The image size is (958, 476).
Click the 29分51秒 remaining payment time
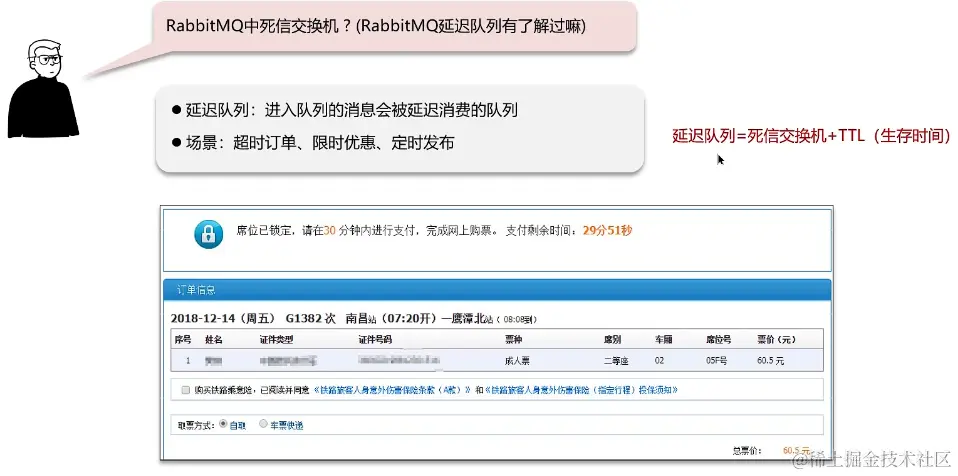(x=607, y=230)
